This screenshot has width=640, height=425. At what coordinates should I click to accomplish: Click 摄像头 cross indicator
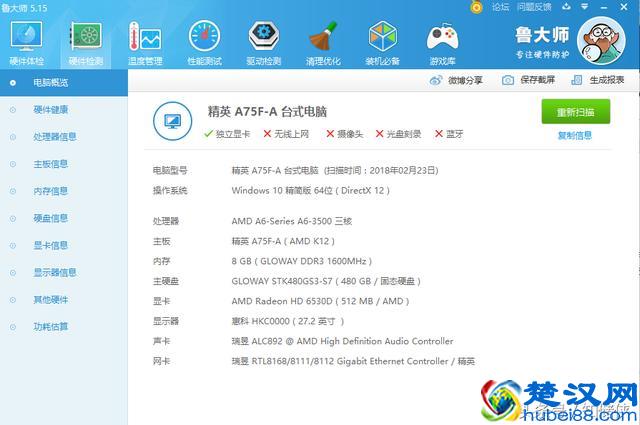(345, 134)
